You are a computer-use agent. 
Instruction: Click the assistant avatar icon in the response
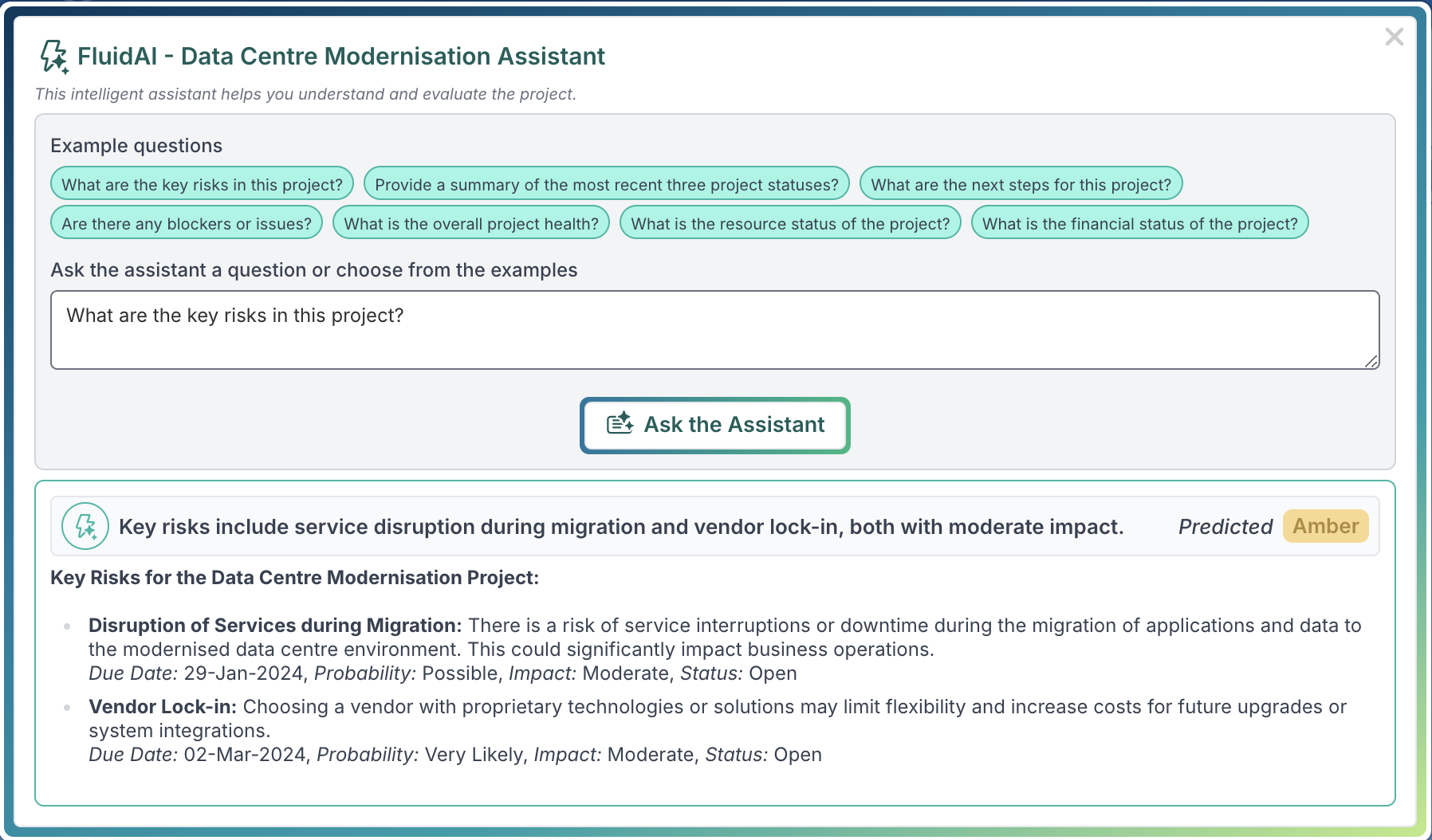85,526
